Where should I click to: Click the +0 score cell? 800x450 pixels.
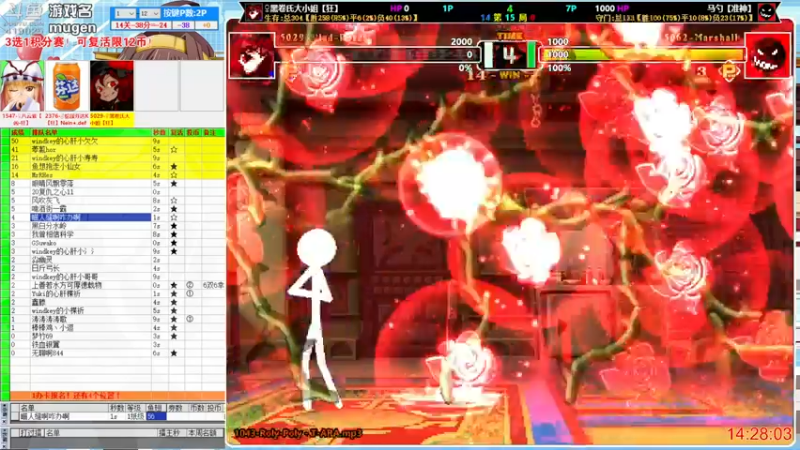(x=207, y=25)
